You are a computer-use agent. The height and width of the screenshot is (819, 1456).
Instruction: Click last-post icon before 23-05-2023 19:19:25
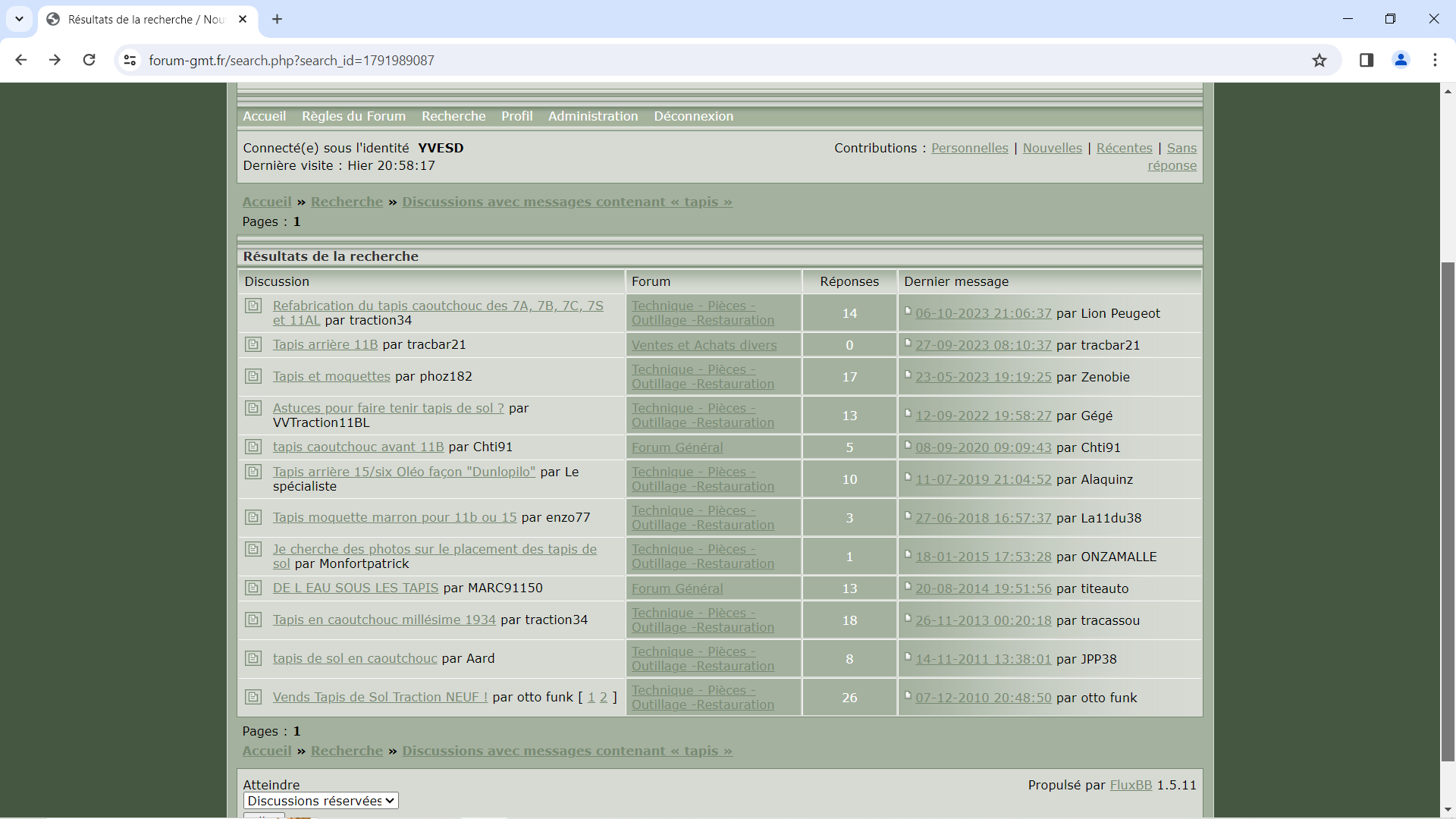[908, 375]
